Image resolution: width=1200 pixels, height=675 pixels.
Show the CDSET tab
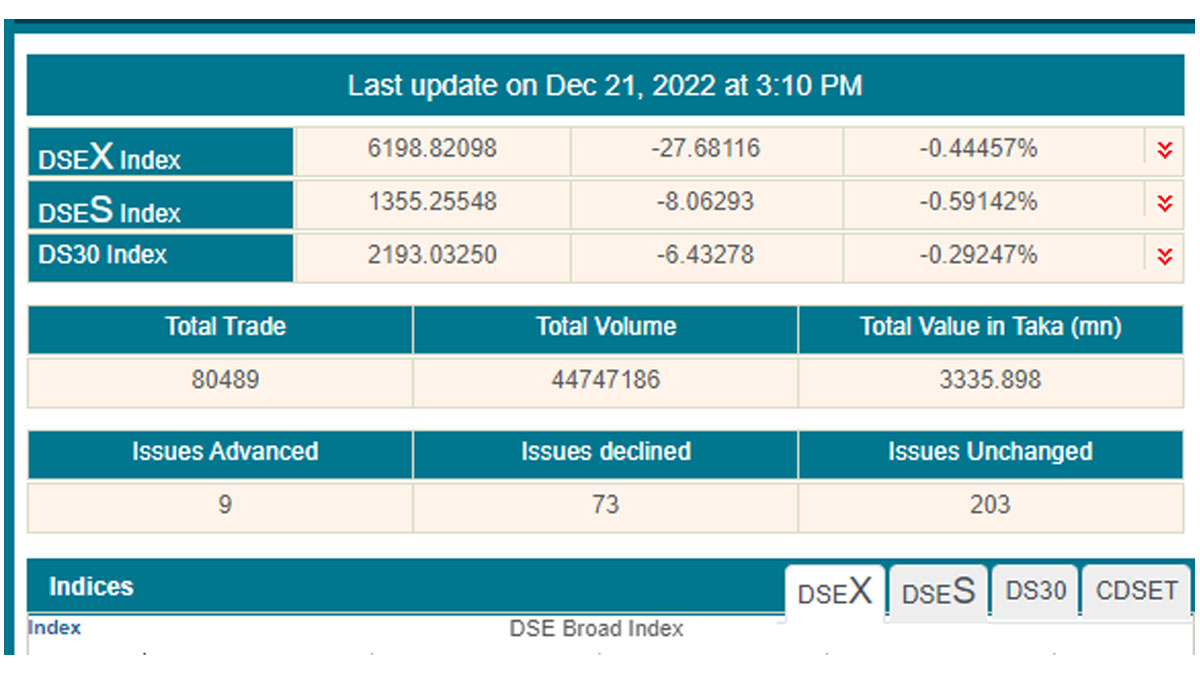coord(1137,590)
